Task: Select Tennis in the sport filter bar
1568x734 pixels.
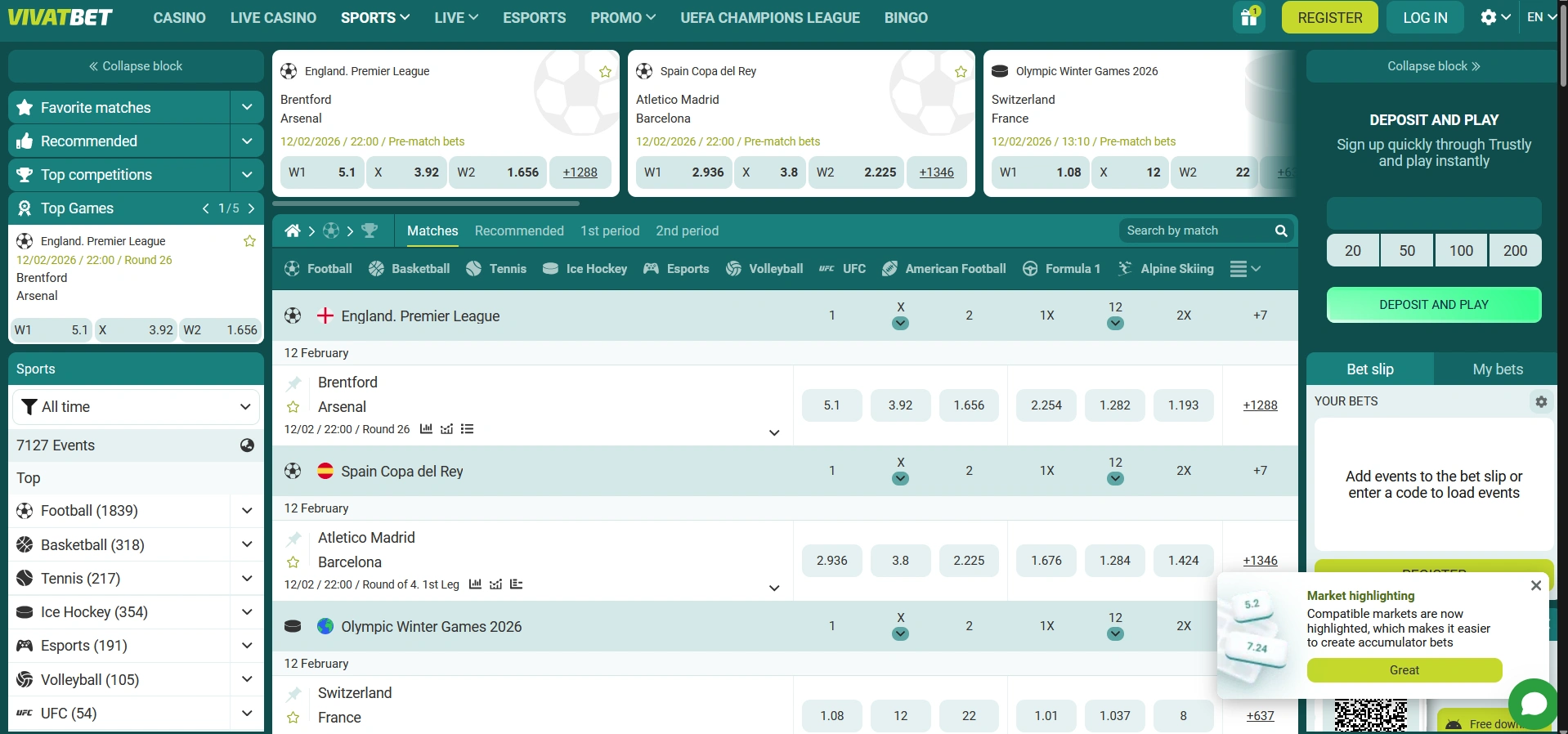Action: pos(496,269)
